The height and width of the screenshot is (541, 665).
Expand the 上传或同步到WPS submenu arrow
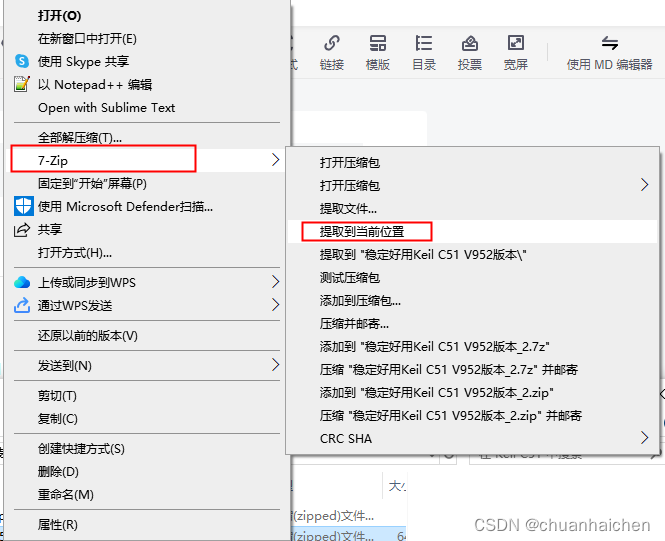pos(276,282)
